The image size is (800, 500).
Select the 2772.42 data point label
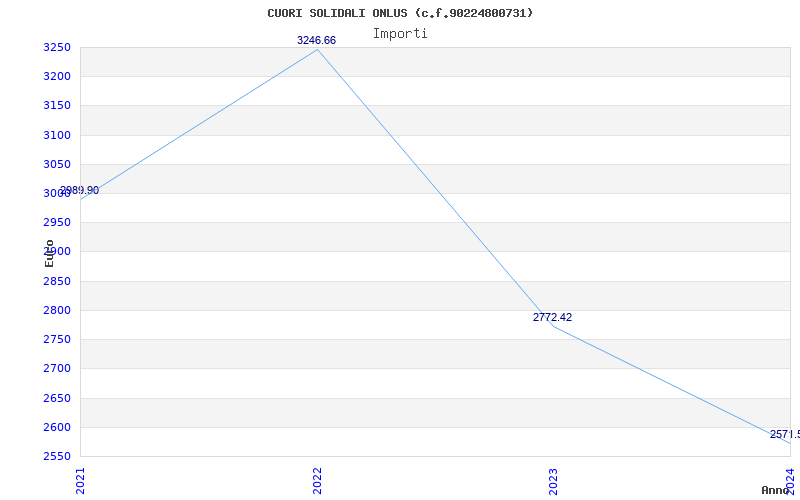[x=553, y=317]
